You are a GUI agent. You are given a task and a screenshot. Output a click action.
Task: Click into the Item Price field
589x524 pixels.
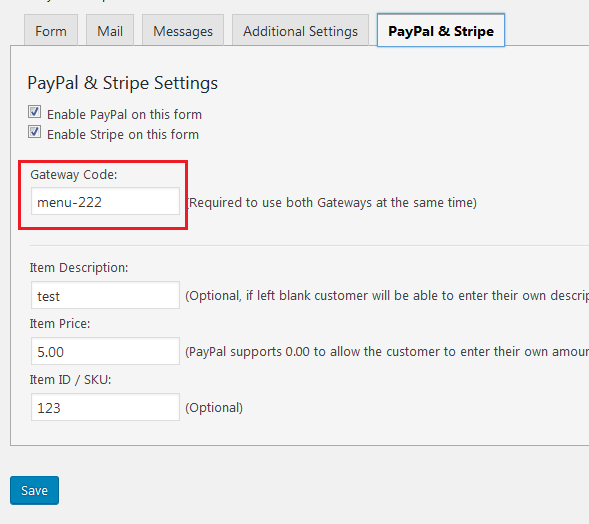[105, 351]
